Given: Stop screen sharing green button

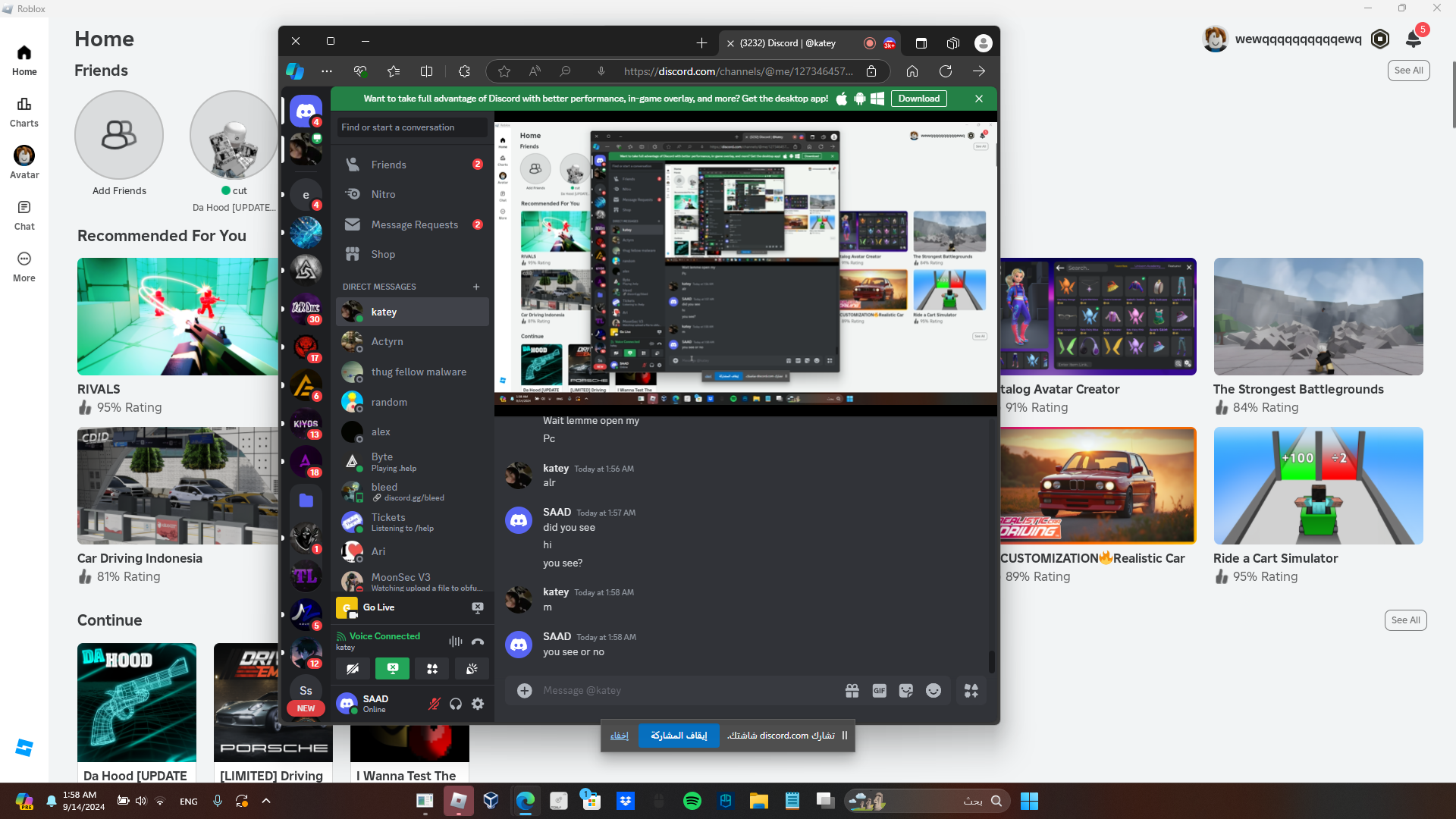Looking at the screenshot, I should pyautogui.click(x=392, y=669).
